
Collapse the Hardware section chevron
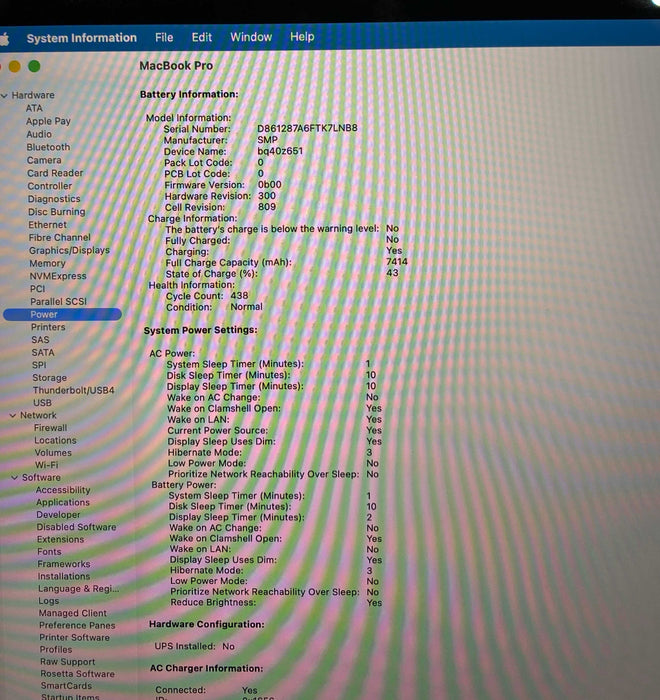(4, 96)
